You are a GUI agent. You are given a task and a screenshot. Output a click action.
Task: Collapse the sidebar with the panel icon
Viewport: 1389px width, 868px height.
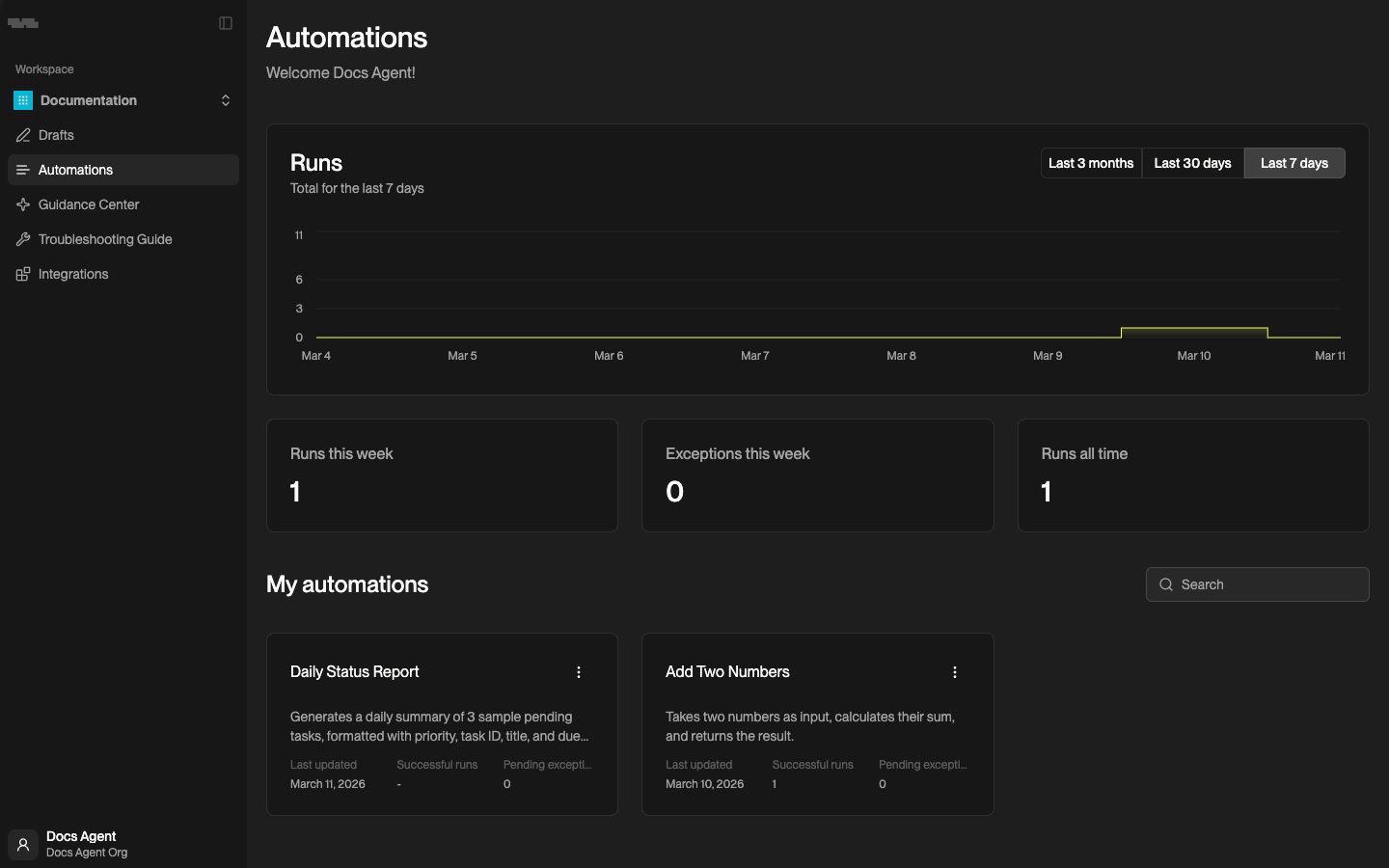(226, 23)
